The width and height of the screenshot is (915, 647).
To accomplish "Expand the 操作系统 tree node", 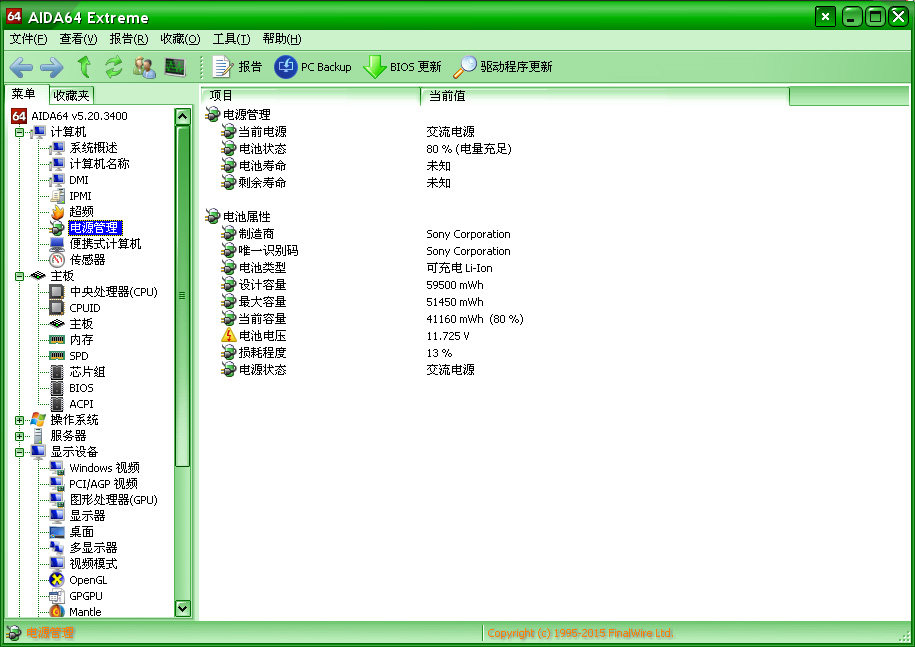I will (x=19, y=420).
